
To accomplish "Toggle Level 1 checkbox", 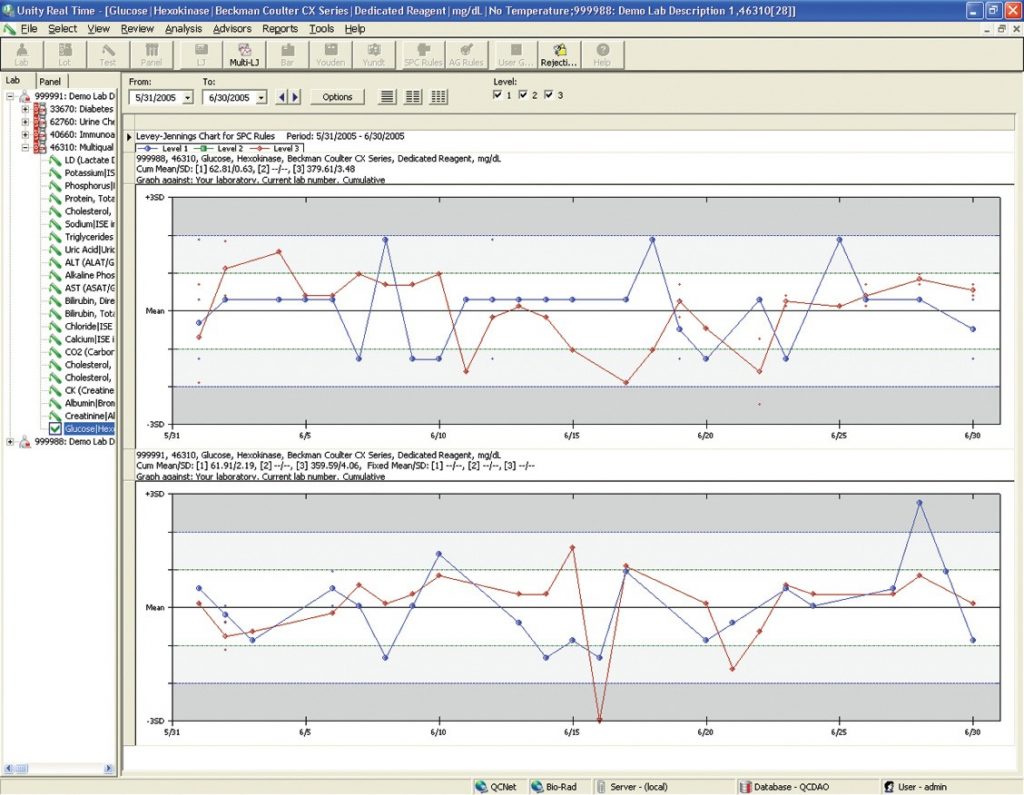I will pyautogui.click(x=498, y=95).
